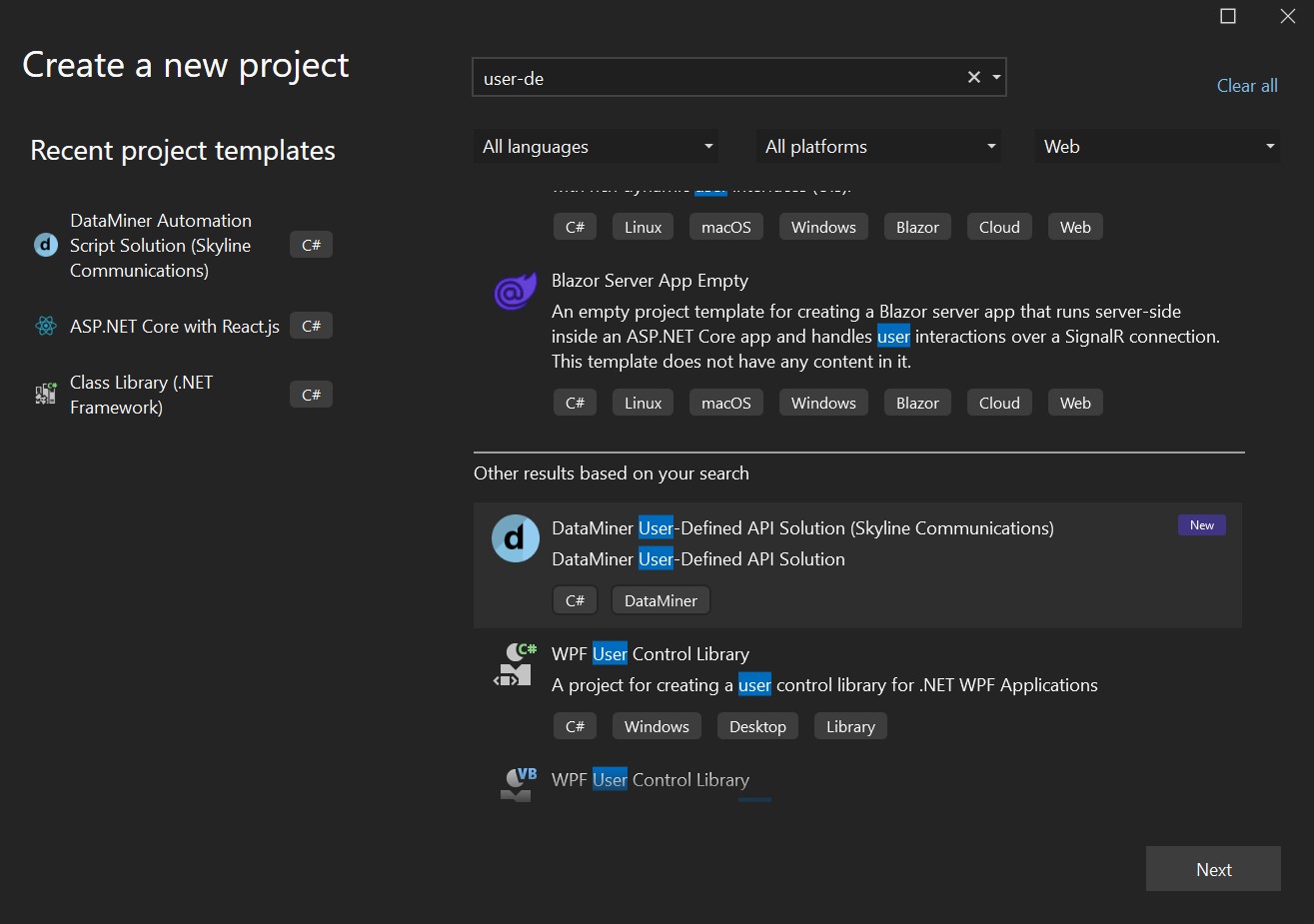Click macOS tag under Blazor Server App Empty

click(x=725, y=403)
